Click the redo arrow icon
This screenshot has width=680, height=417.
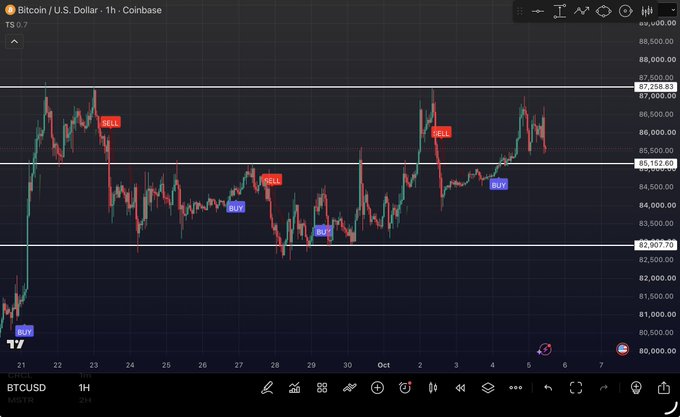coord(604,388)
